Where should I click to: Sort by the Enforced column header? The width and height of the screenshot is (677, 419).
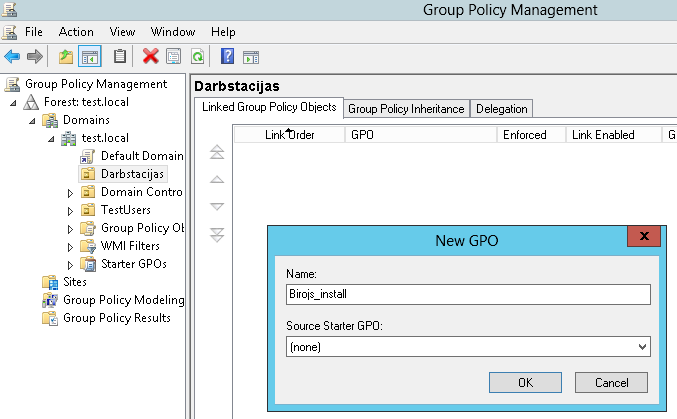(531, 135)
